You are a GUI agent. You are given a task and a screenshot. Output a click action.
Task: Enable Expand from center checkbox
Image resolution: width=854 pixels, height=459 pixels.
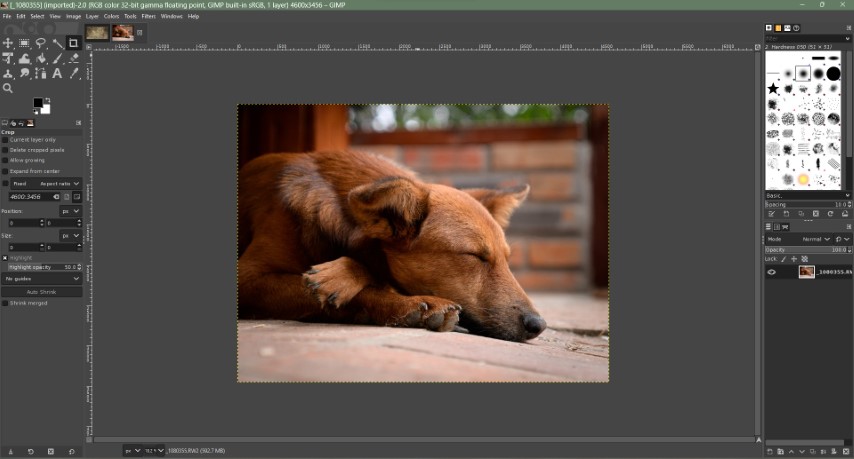click(x=5, y=172)
